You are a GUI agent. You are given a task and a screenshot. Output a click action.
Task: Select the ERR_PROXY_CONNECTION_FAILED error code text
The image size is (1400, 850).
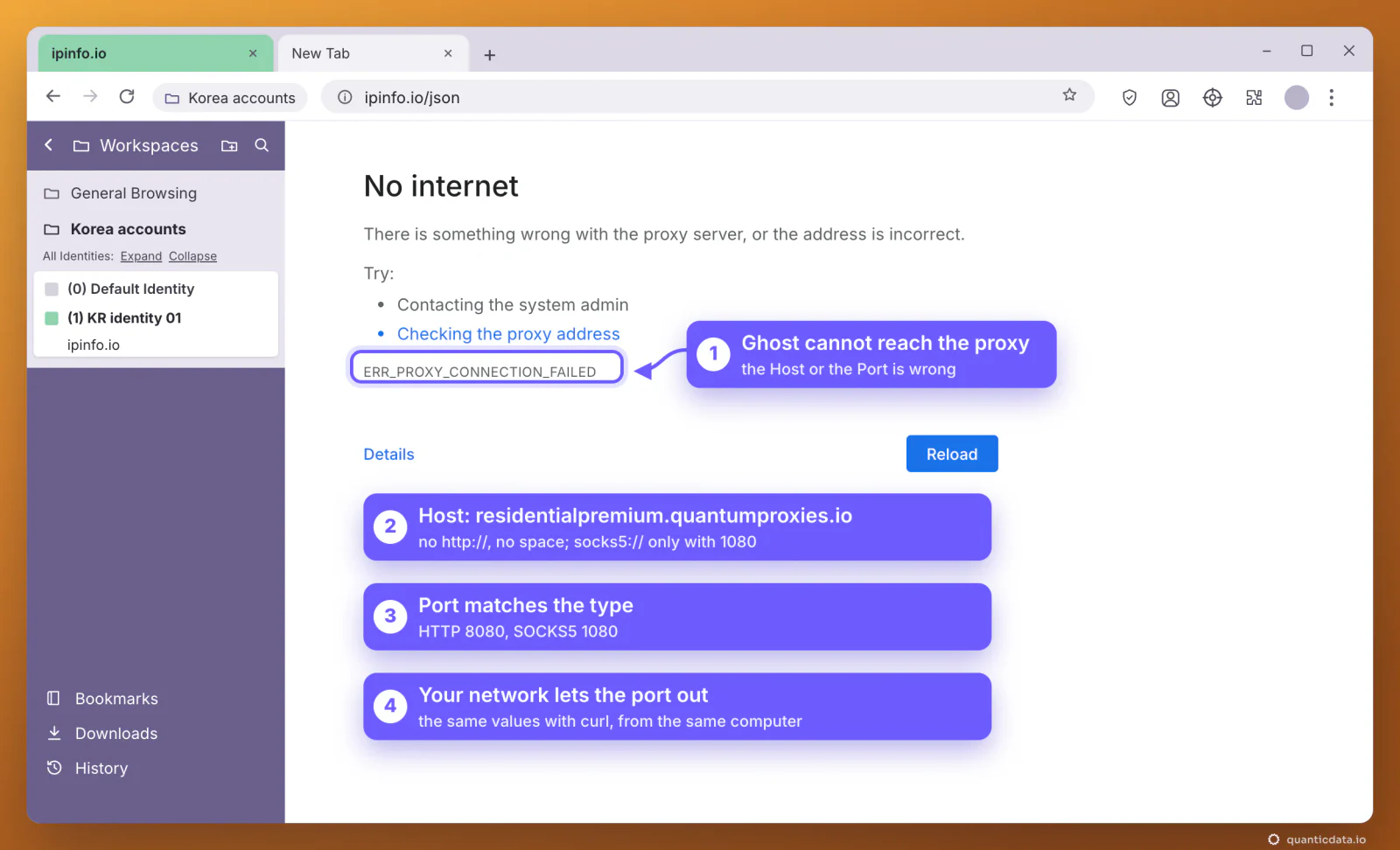tap(479, 372)
